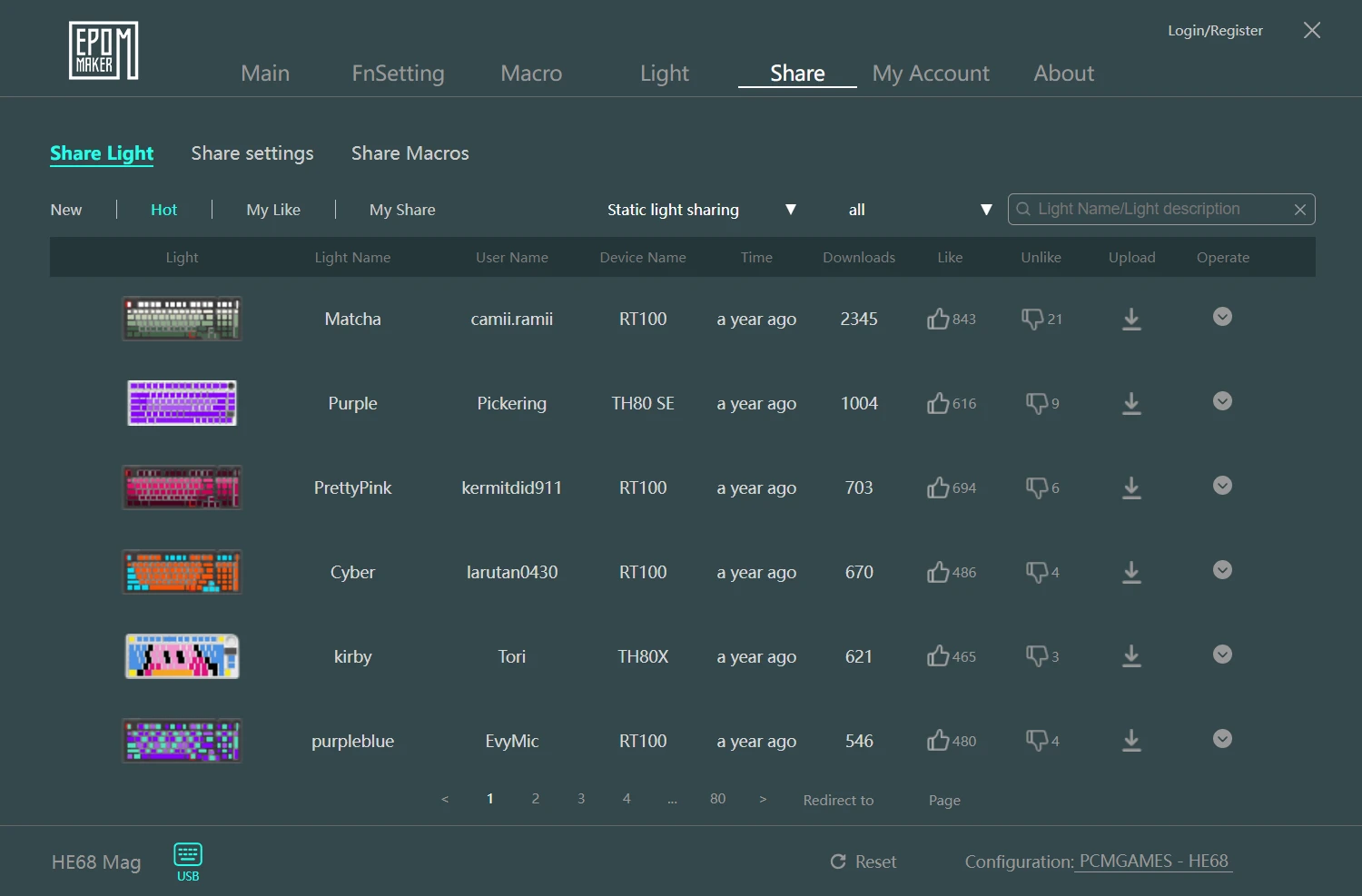Download the Cyber light profile
Viewport: 1362px width, 896px height.
coord(1131,572)
